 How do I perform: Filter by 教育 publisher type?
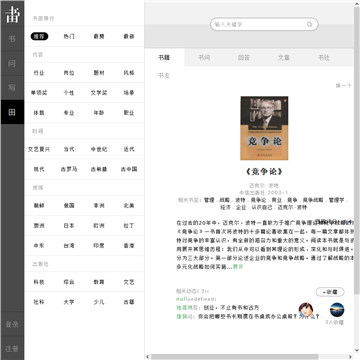pyautogui.click(x=99, y=282)
